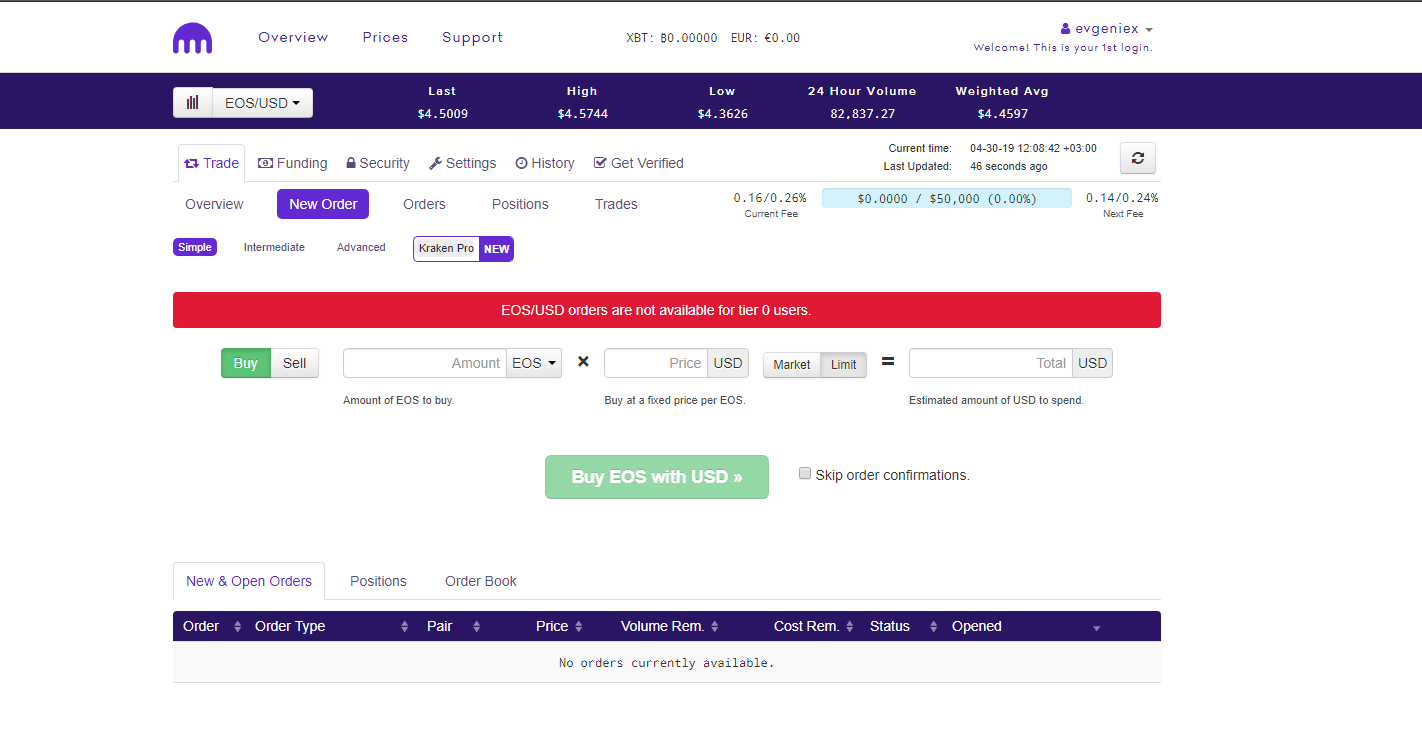Select the New Order subtab
Screen dimensions: 1422x738
click(x=323, y=204)
